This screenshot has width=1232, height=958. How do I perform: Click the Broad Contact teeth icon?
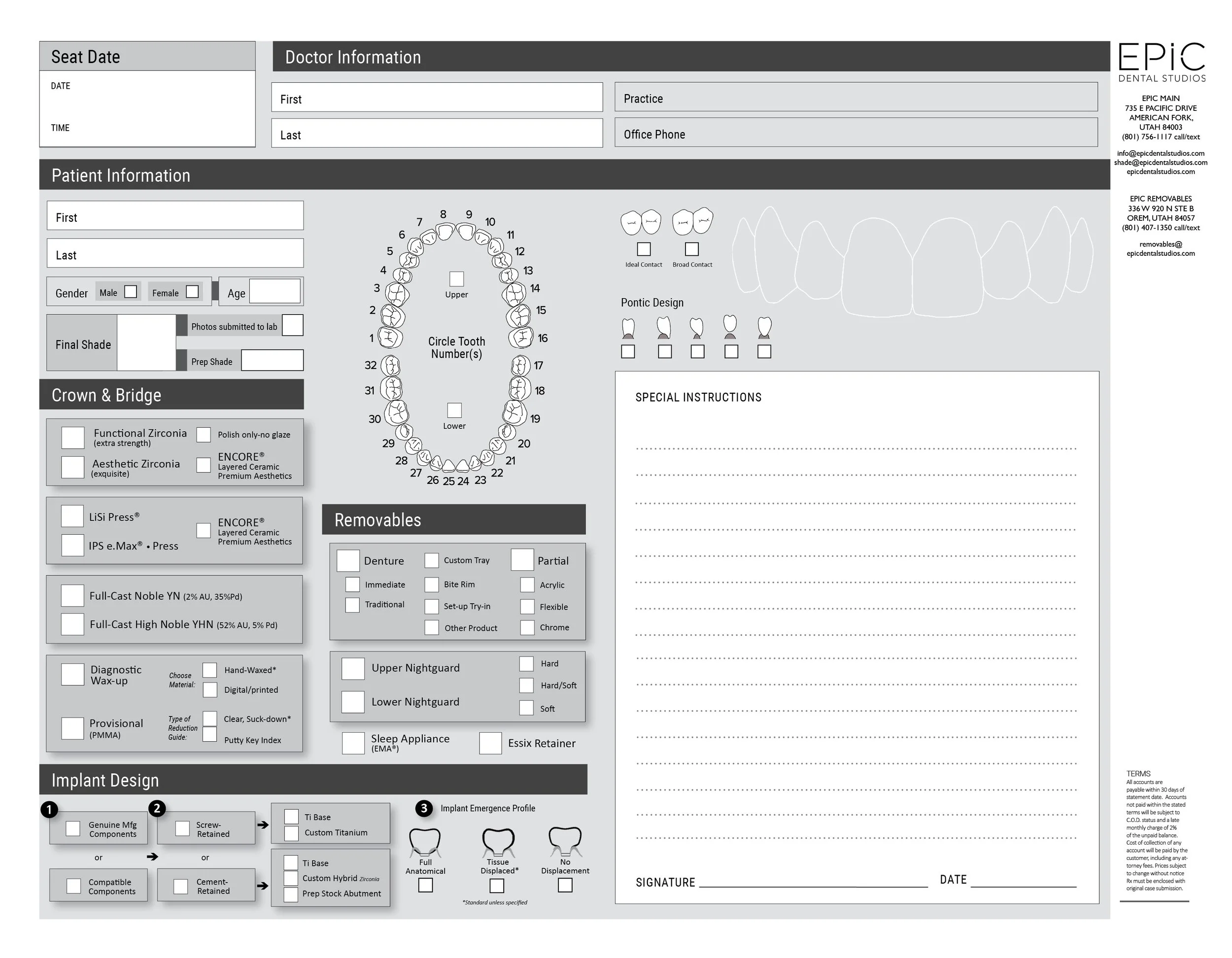pyautogui.click(x=692, y=221)
